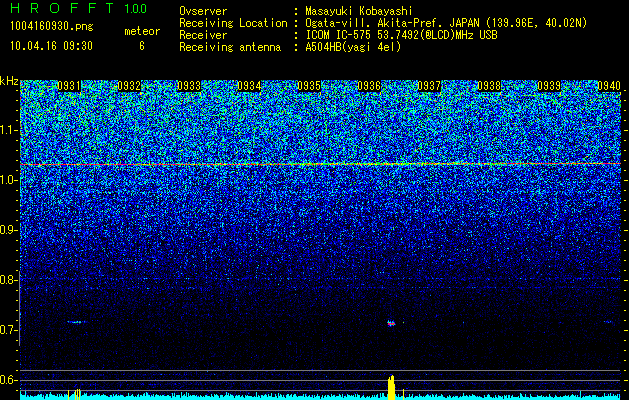Image resolution: width=629 pixels, height=400 pixels.
Task: Click the HROFFT 1.0.0 title text
Action: 79,8
